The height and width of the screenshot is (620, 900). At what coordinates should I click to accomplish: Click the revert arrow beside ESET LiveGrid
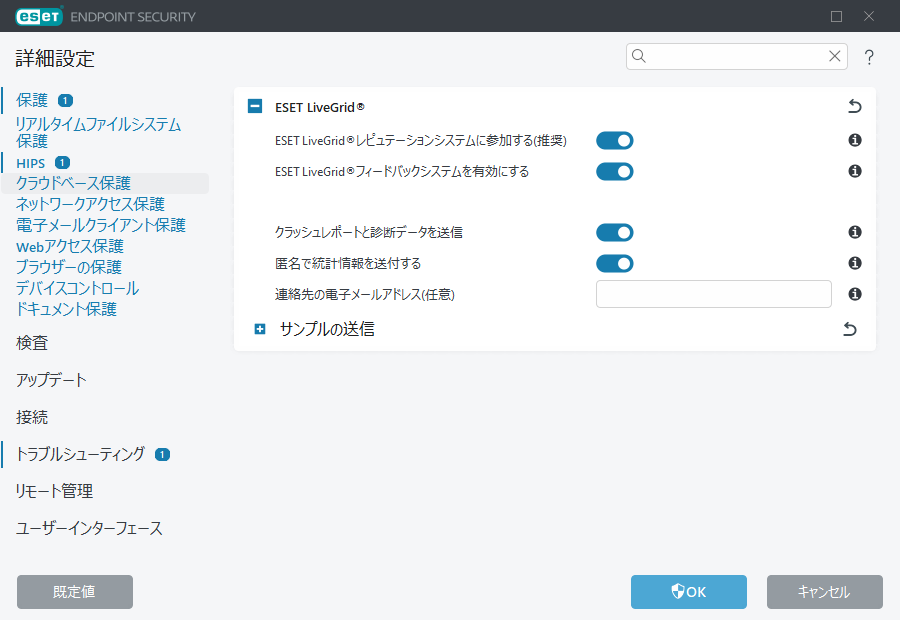[855, 106]
